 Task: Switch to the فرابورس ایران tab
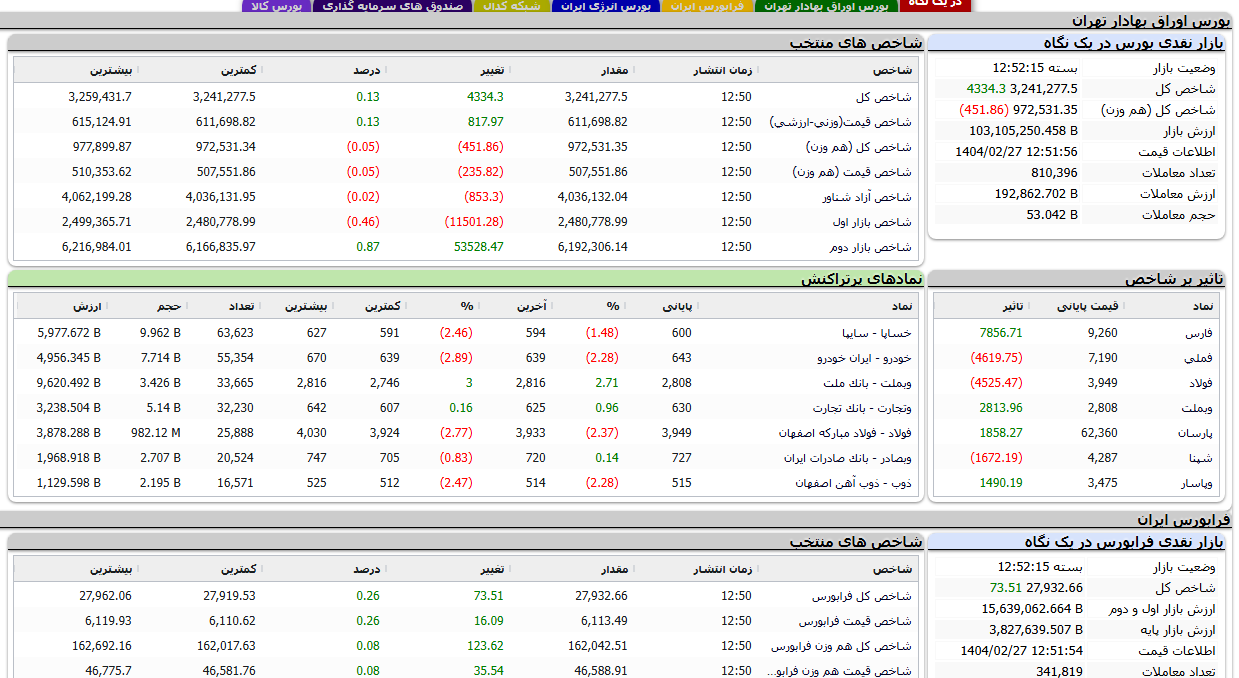(x=707, y=6)
